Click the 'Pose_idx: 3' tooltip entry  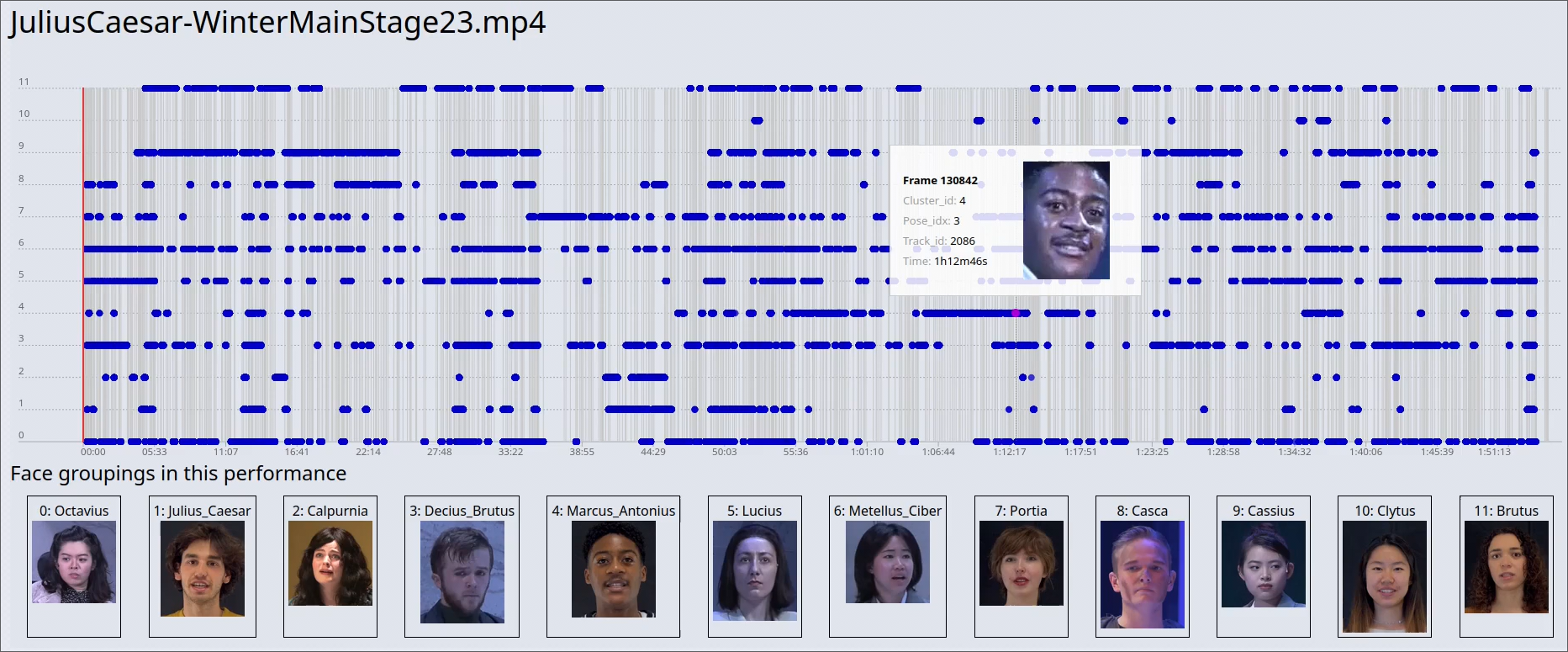pyautogui.click(x=932, y=221)
